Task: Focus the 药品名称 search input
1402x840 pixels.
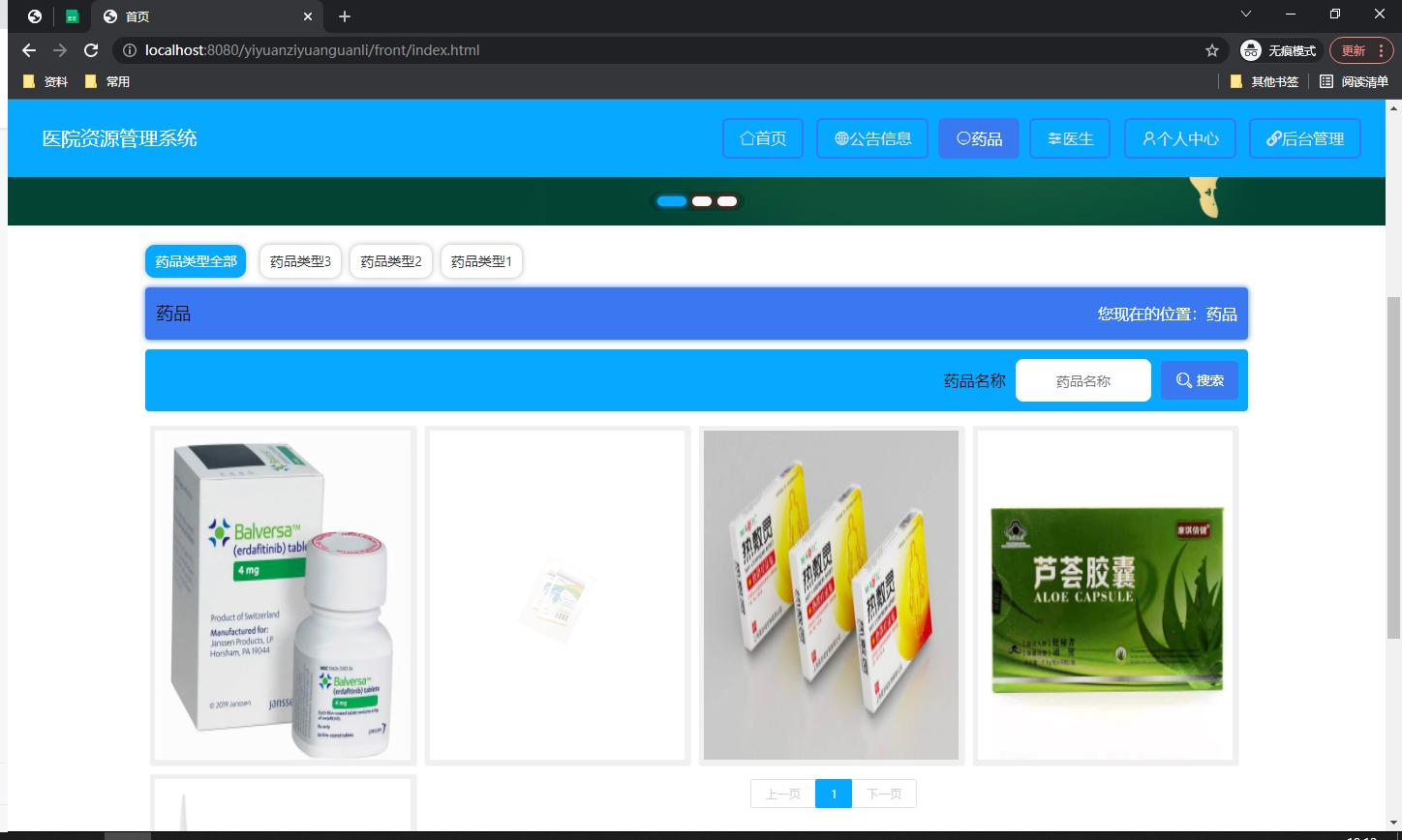Action: pos(1083,380)
